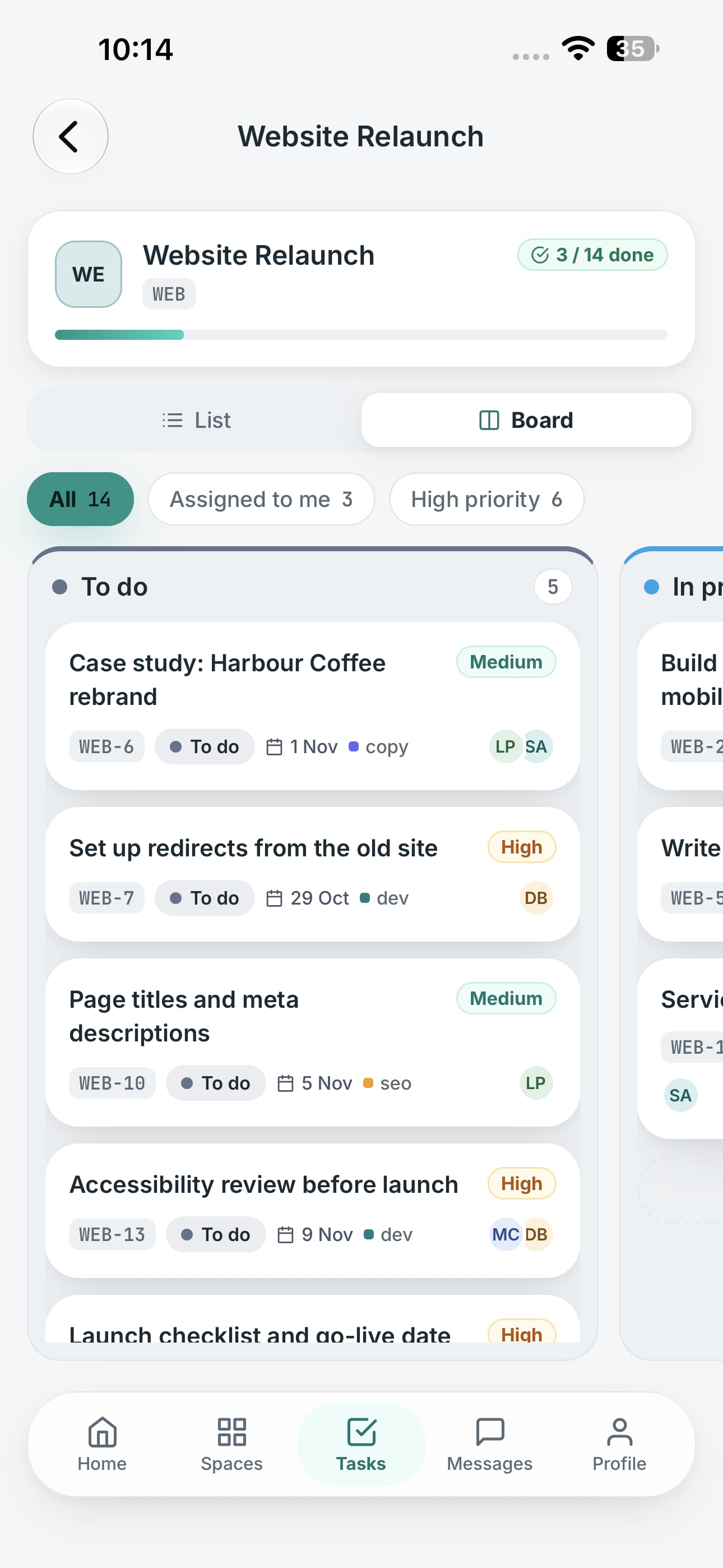This screenshot has width=723, height=1568.
Task: Switch to the Board view
Action: pyautogui.click(x=526, y=420)
